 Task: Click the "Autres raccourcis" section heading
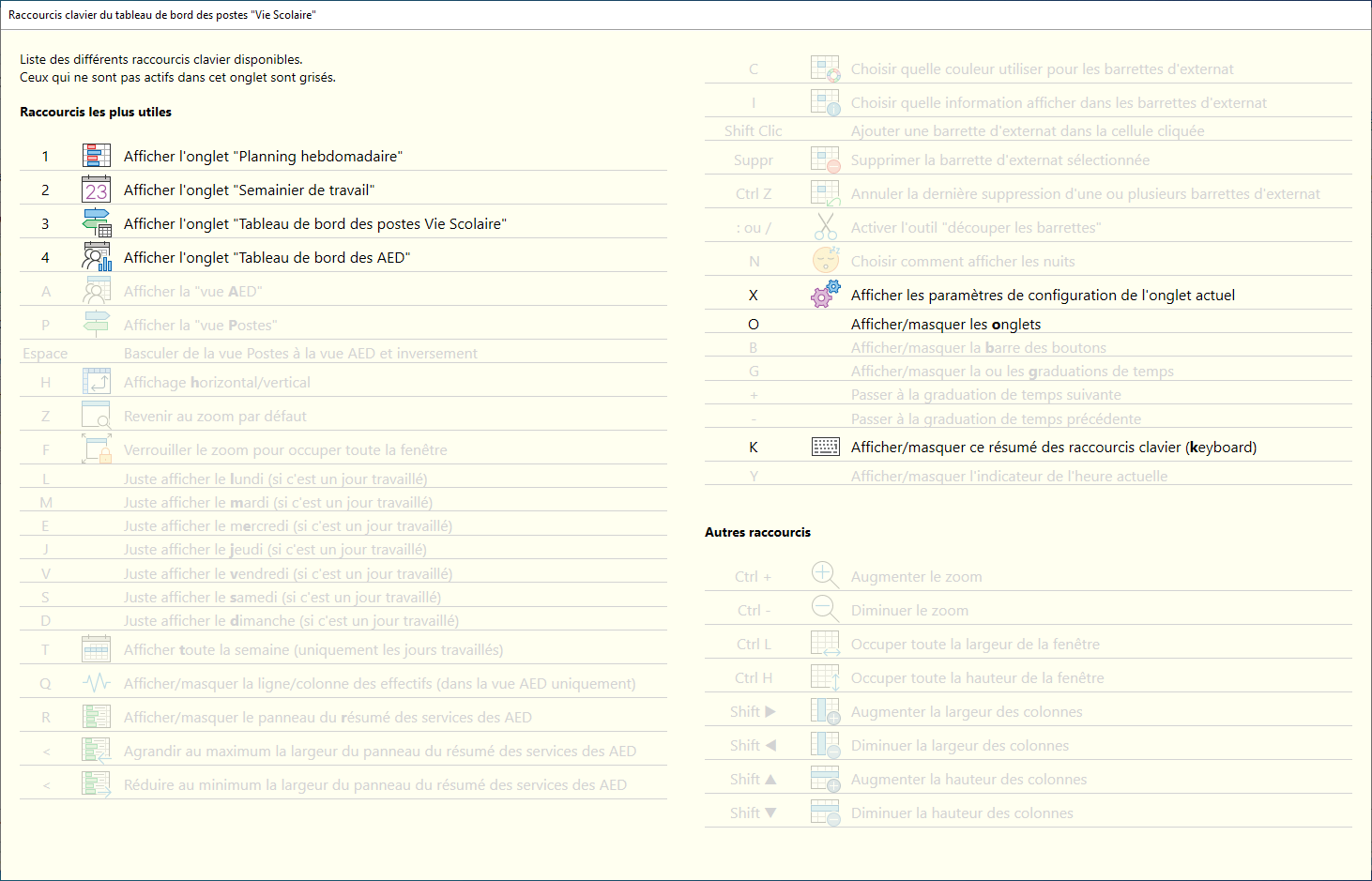click(757, 532)
